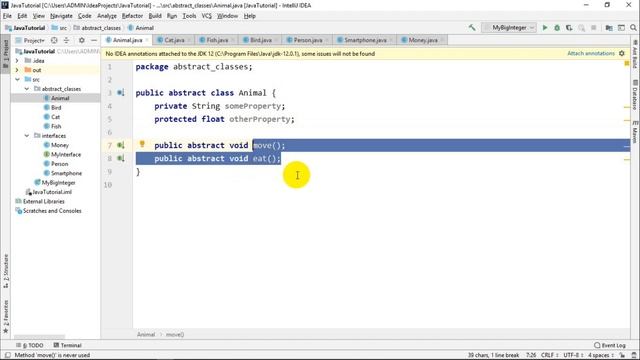Switch to the Money.java tab
The width and height of the screenshot is (640, 360).
[423, 40]
